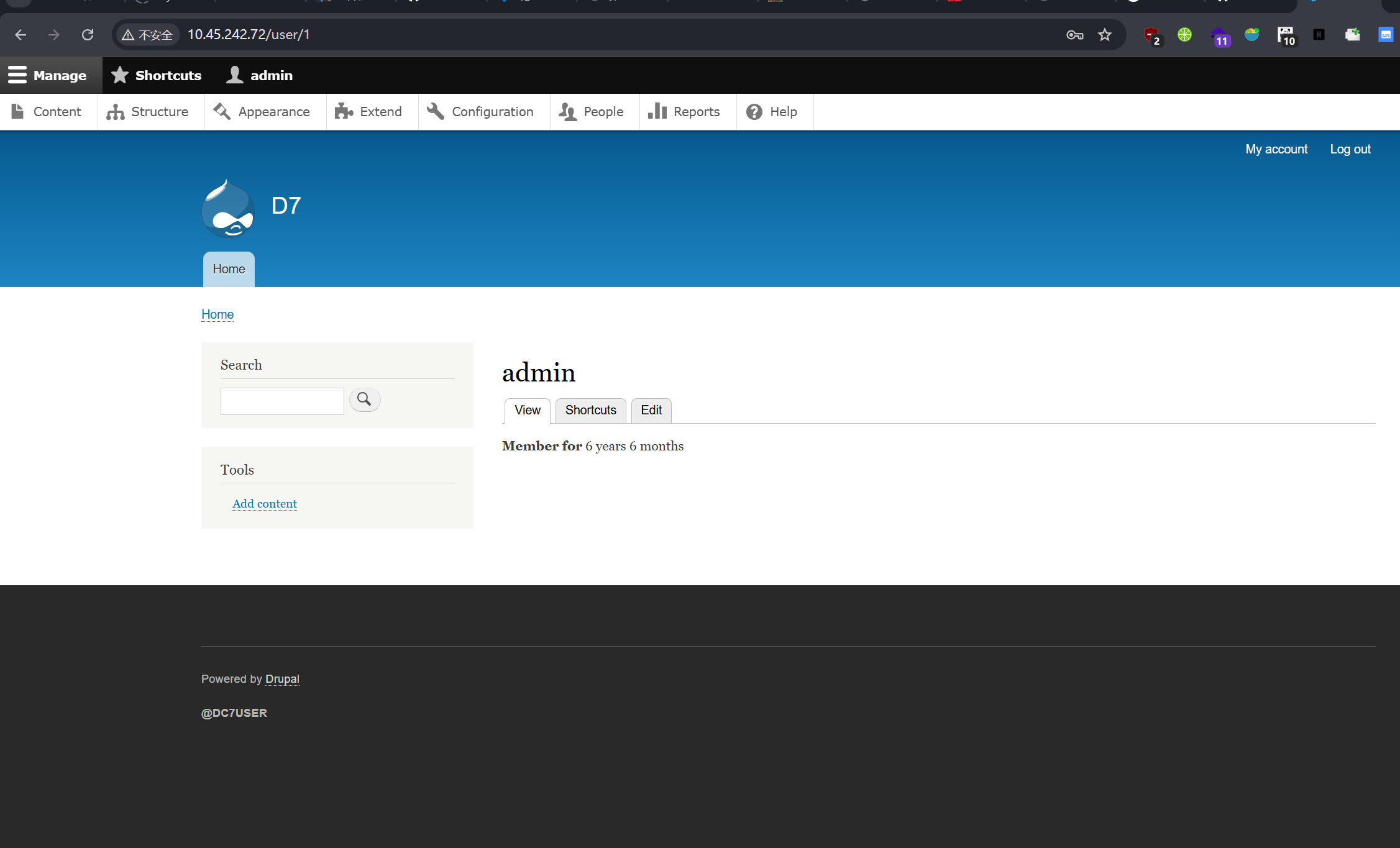Click the insecure site warning badge
This screenshot has width=1400, height=848.
(147, 35)
